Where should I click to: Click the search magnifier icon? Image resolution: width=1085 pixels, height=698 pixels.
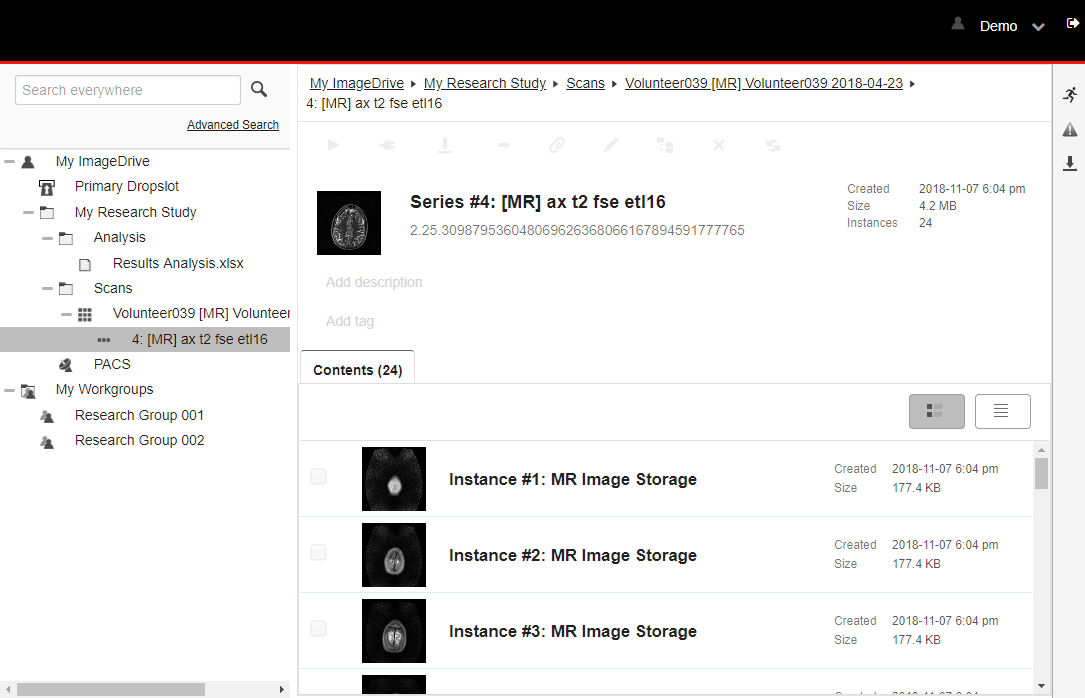click(x=259, y=90)
